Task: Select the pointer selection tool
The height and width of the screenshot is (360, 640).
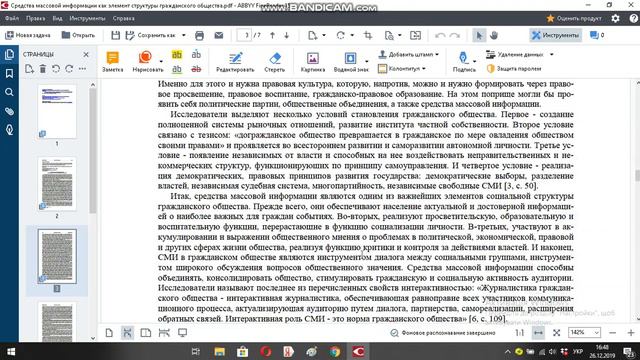Action: click(x=479, y=36)
